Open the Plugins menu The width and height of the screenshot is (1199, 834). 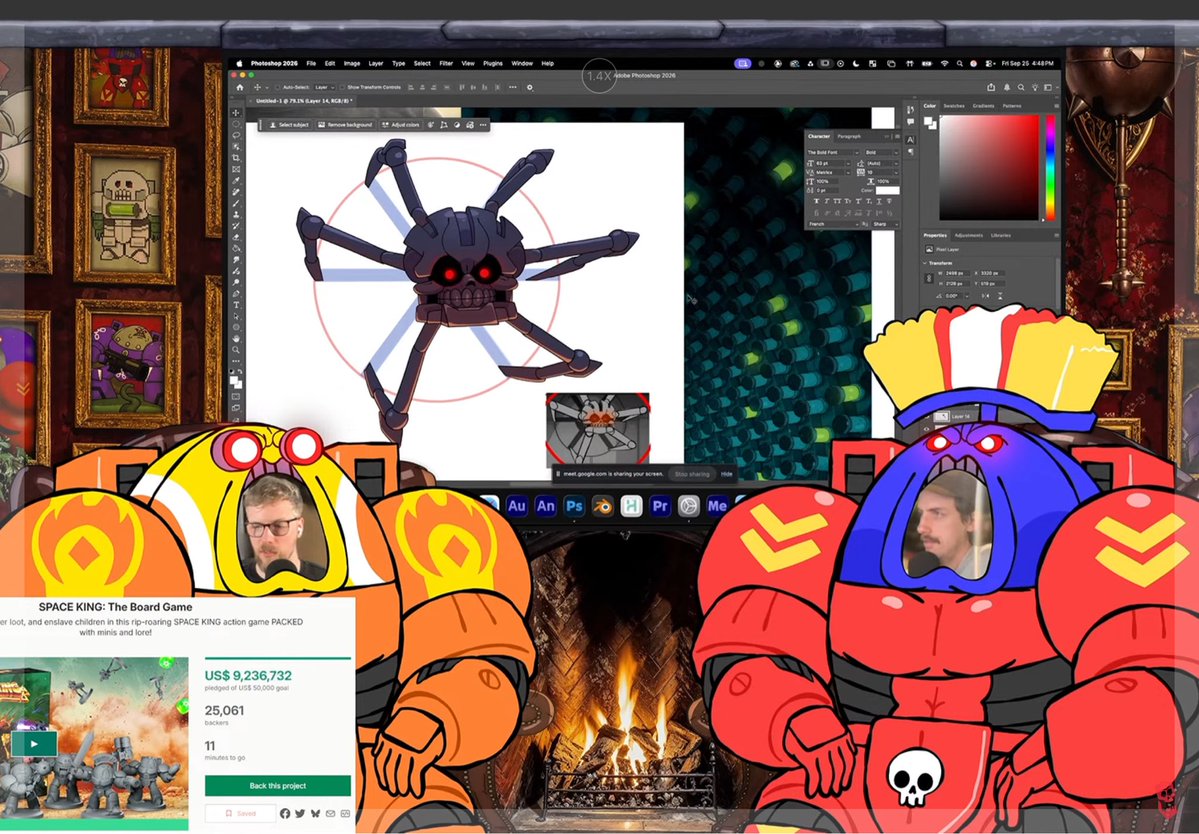(492, 63)
